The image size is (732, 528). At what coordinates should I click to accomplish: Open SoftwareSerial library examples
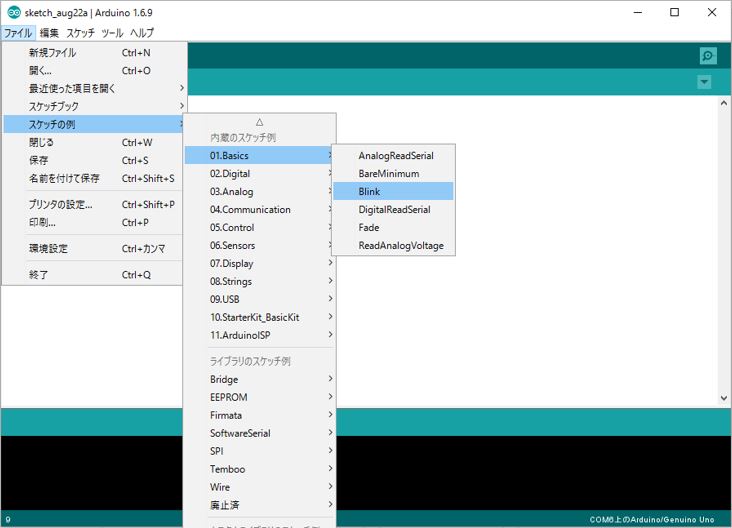[260, 433]
